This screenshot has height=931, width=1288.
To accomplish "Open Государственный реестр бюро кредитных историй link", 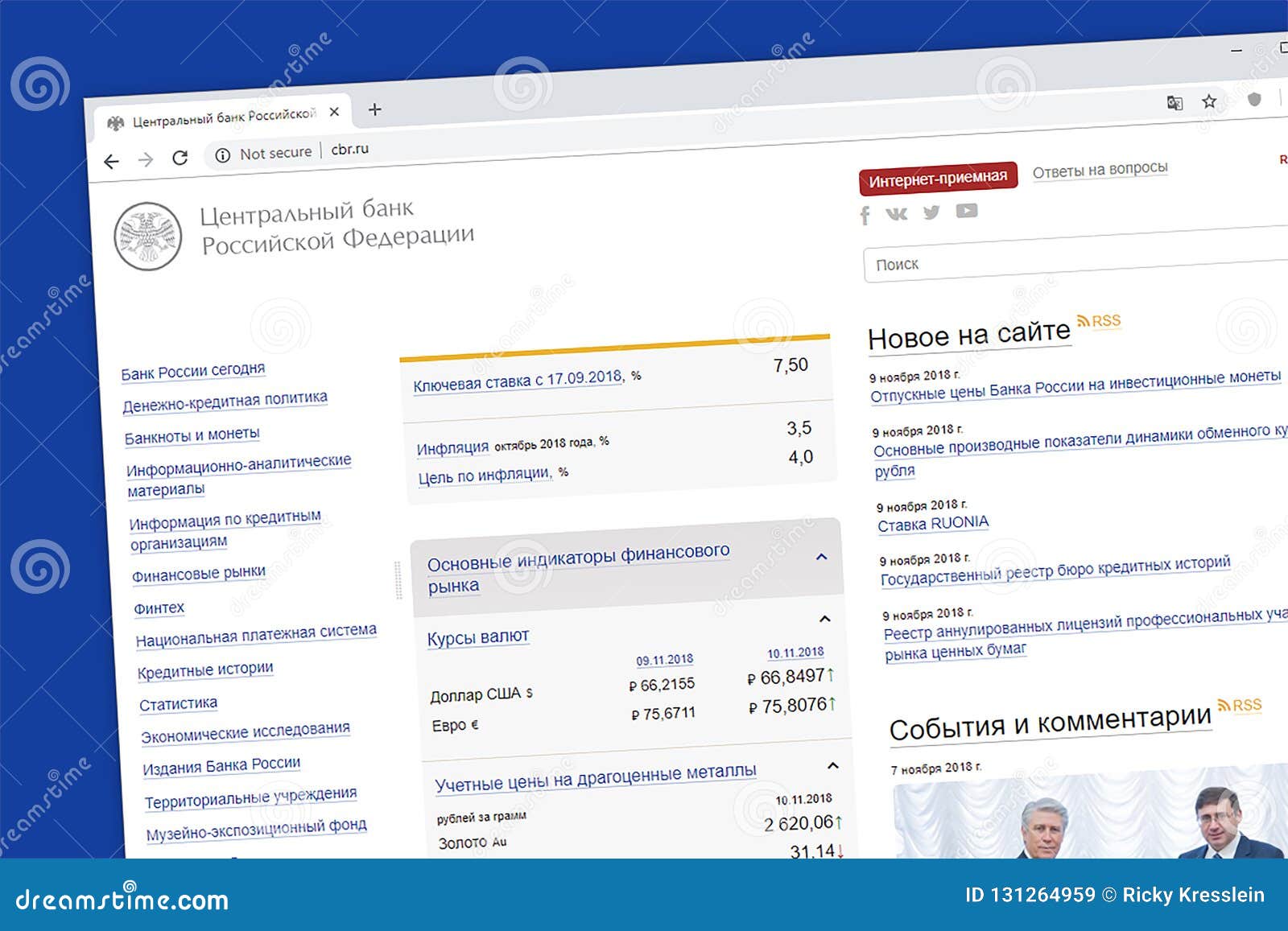I will pyautogui.click(x=1055, y=571).
